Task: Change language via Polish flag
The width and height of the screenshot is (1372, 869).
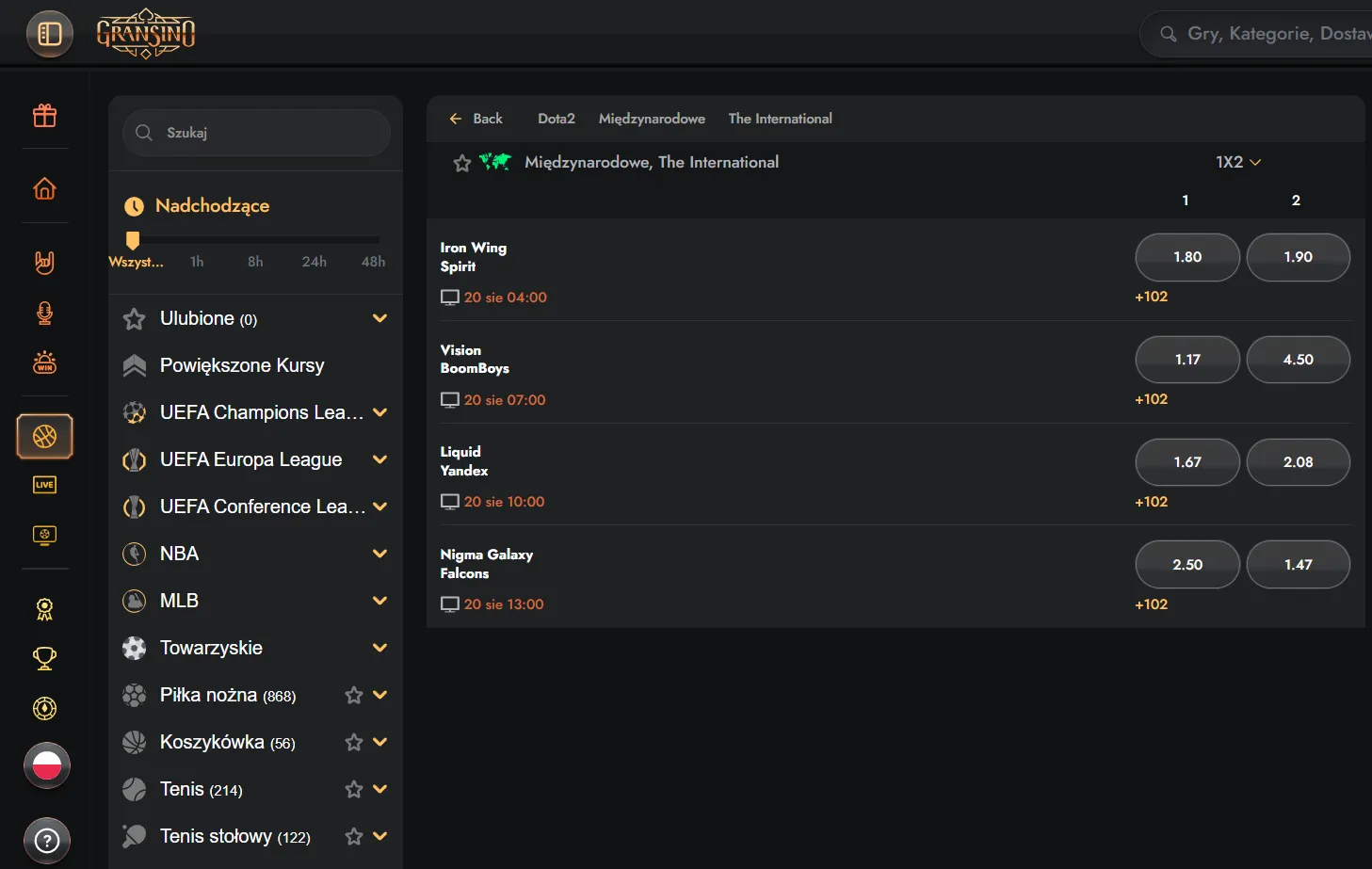Action: tap(47, 764)
